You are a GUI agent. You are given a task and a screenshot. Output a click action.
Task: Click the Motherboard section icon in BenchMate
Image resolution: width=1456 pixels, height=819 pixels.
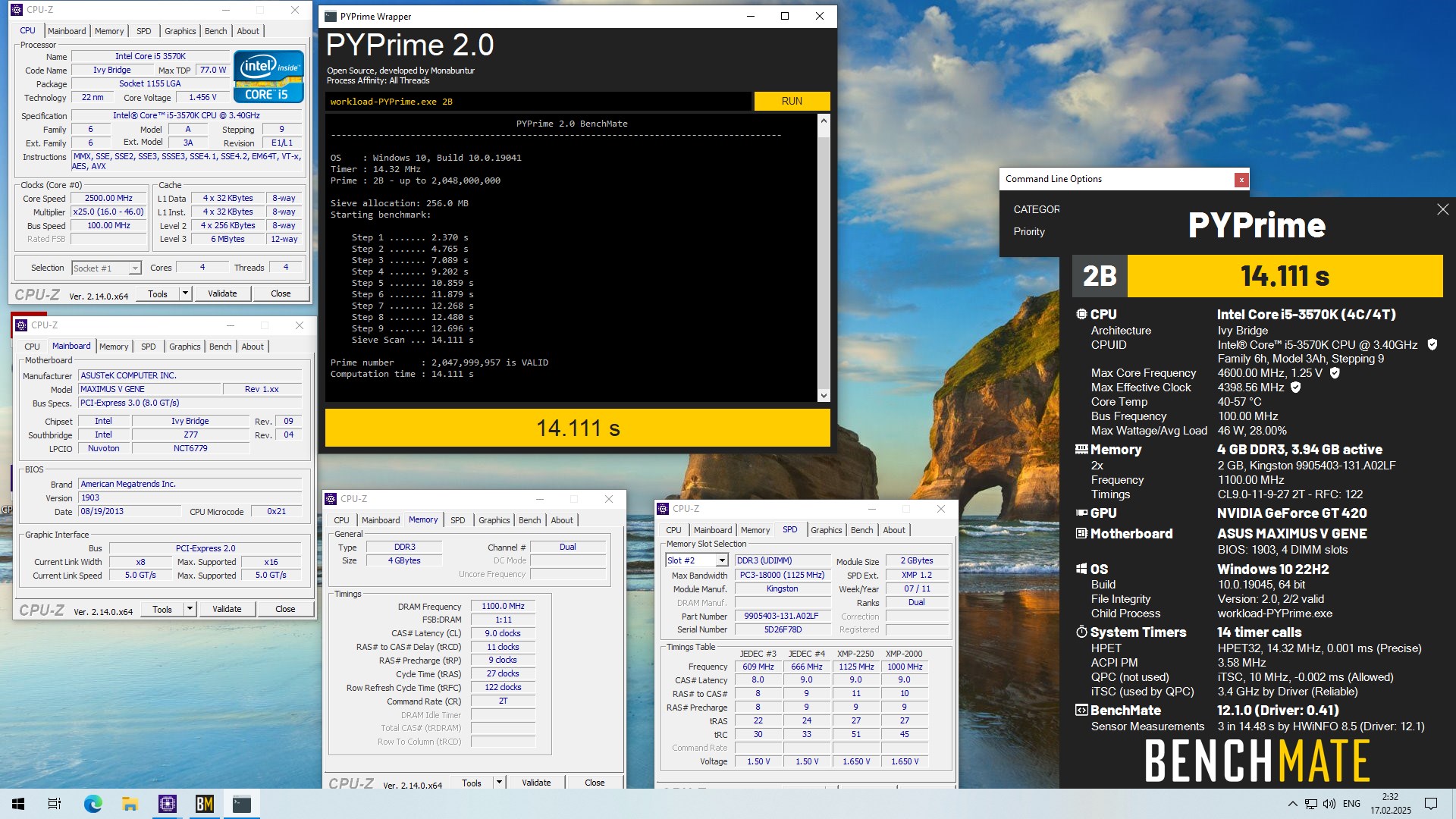point(1081,534)
